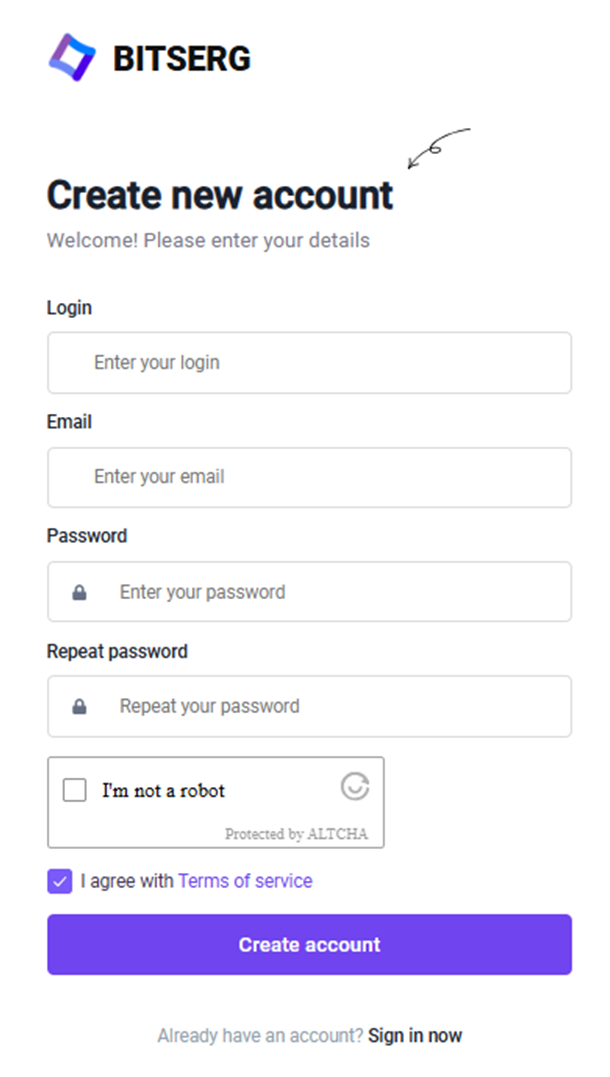Click the lock icon in the Repeat password field
This screenshot has height=1077, width=610.
pos(79,707)
